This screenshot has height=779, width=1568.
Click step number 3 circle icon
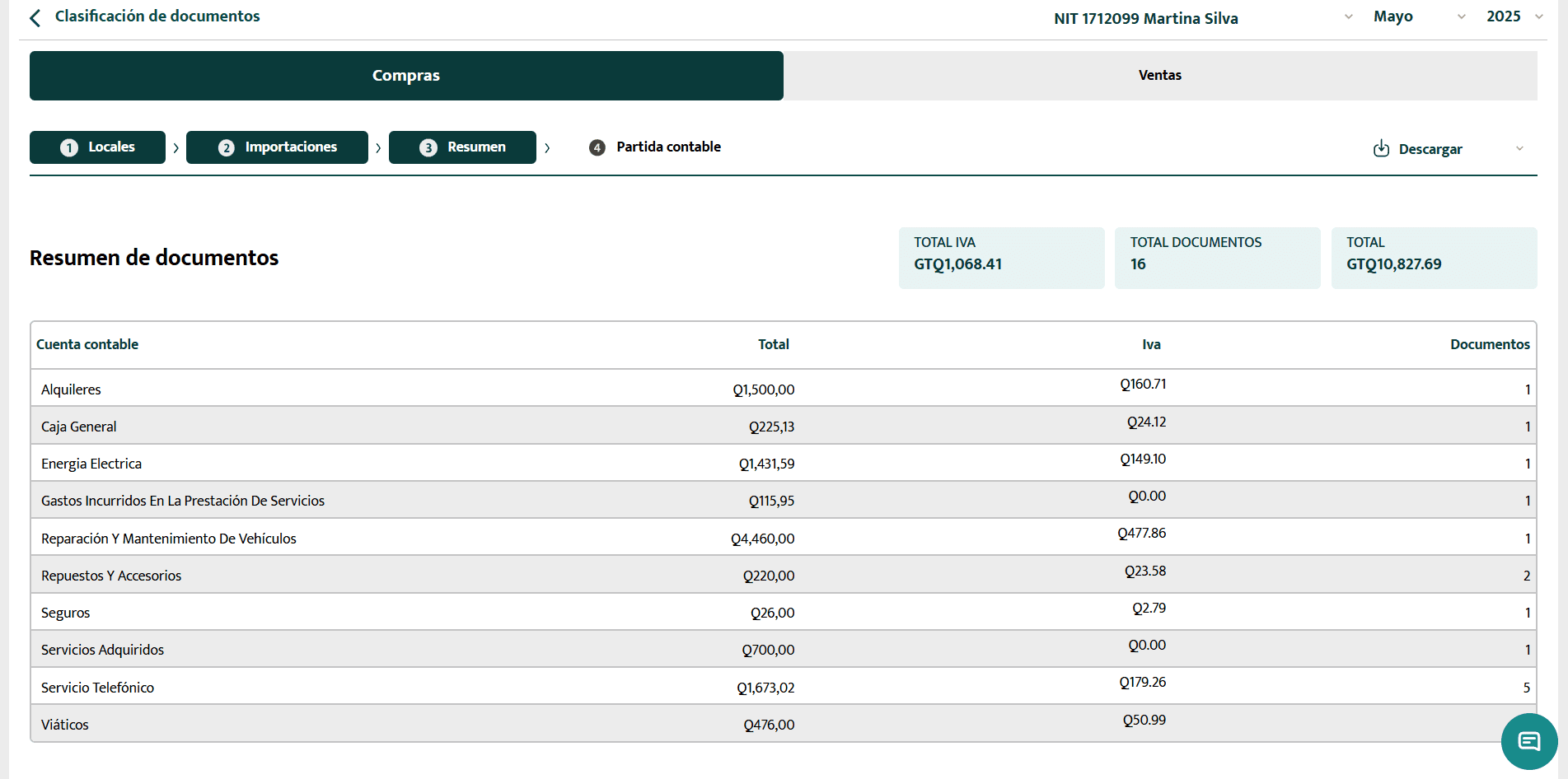coord(428,147)
